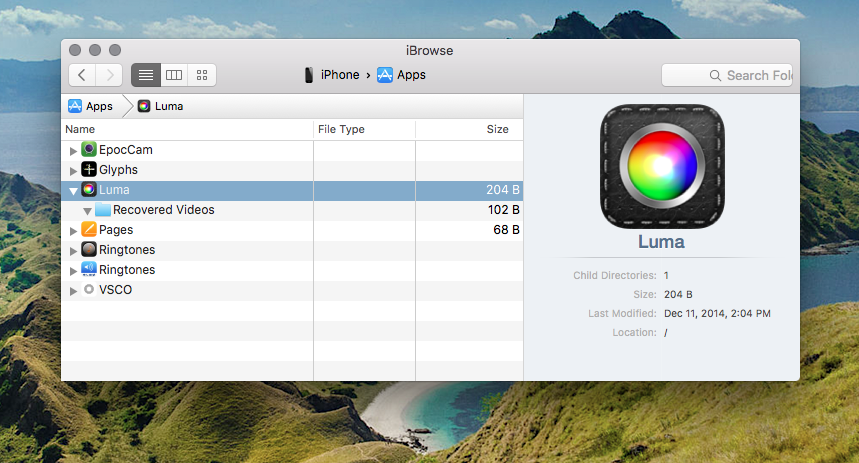Collapse the Recovered Videos folder
The height and width of the screenshot is (463, 859).
(87, 211)
